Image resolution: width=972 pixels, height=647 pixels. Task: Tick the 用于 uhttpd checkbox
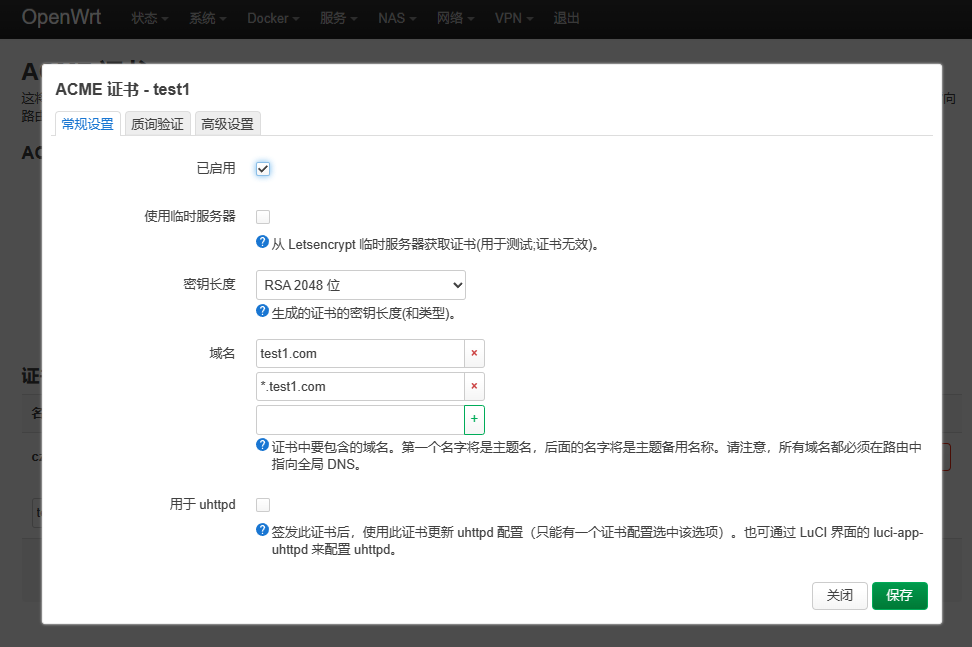coord(263,505)
